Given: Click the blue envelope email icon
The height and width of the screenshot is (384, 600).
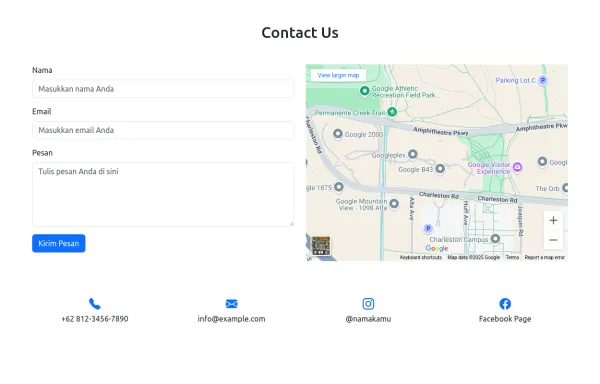Looking at the screenshot, I should click(232, 304).
